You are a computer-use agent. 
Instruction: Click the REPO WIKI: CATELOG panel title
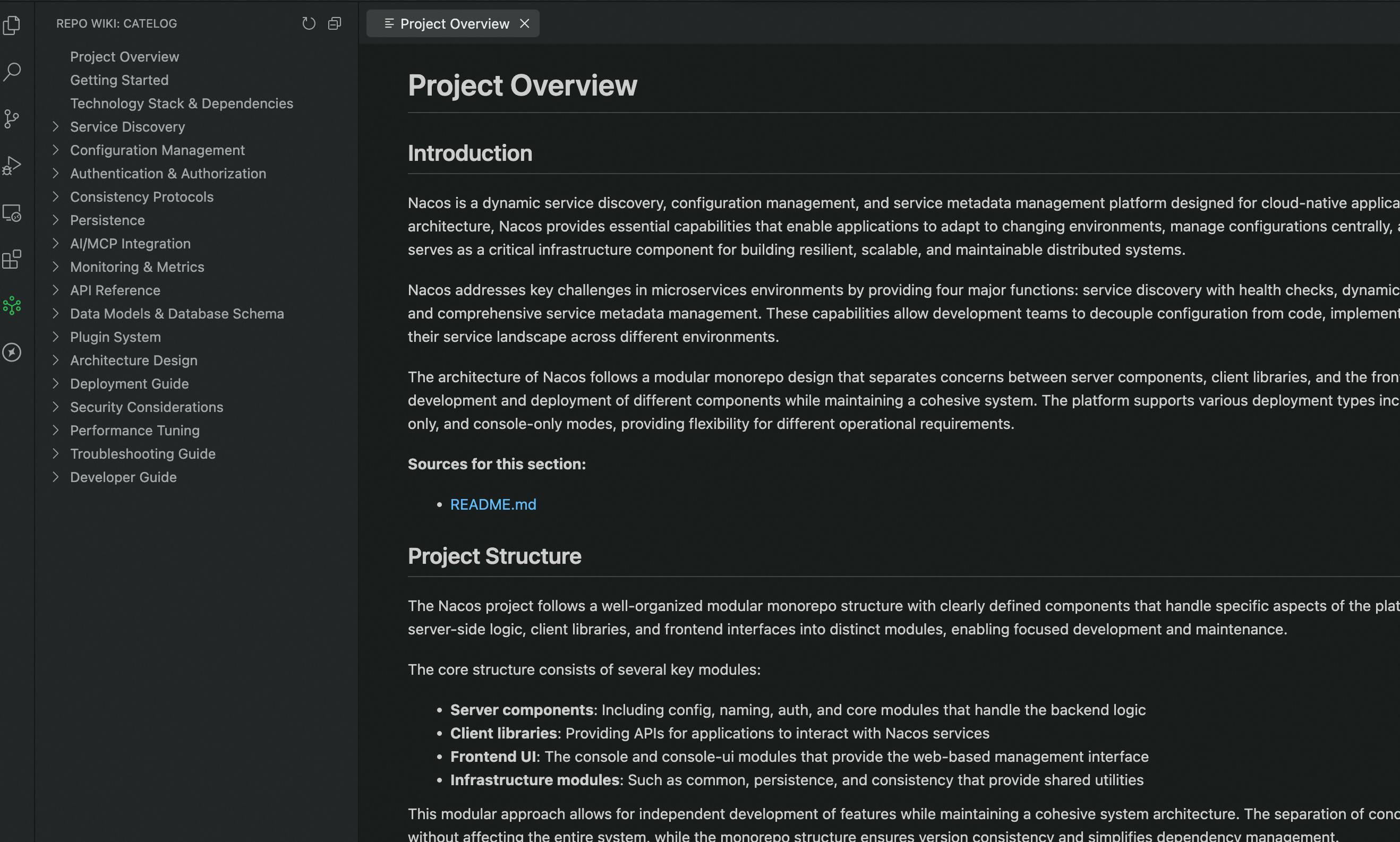[117, 23]
